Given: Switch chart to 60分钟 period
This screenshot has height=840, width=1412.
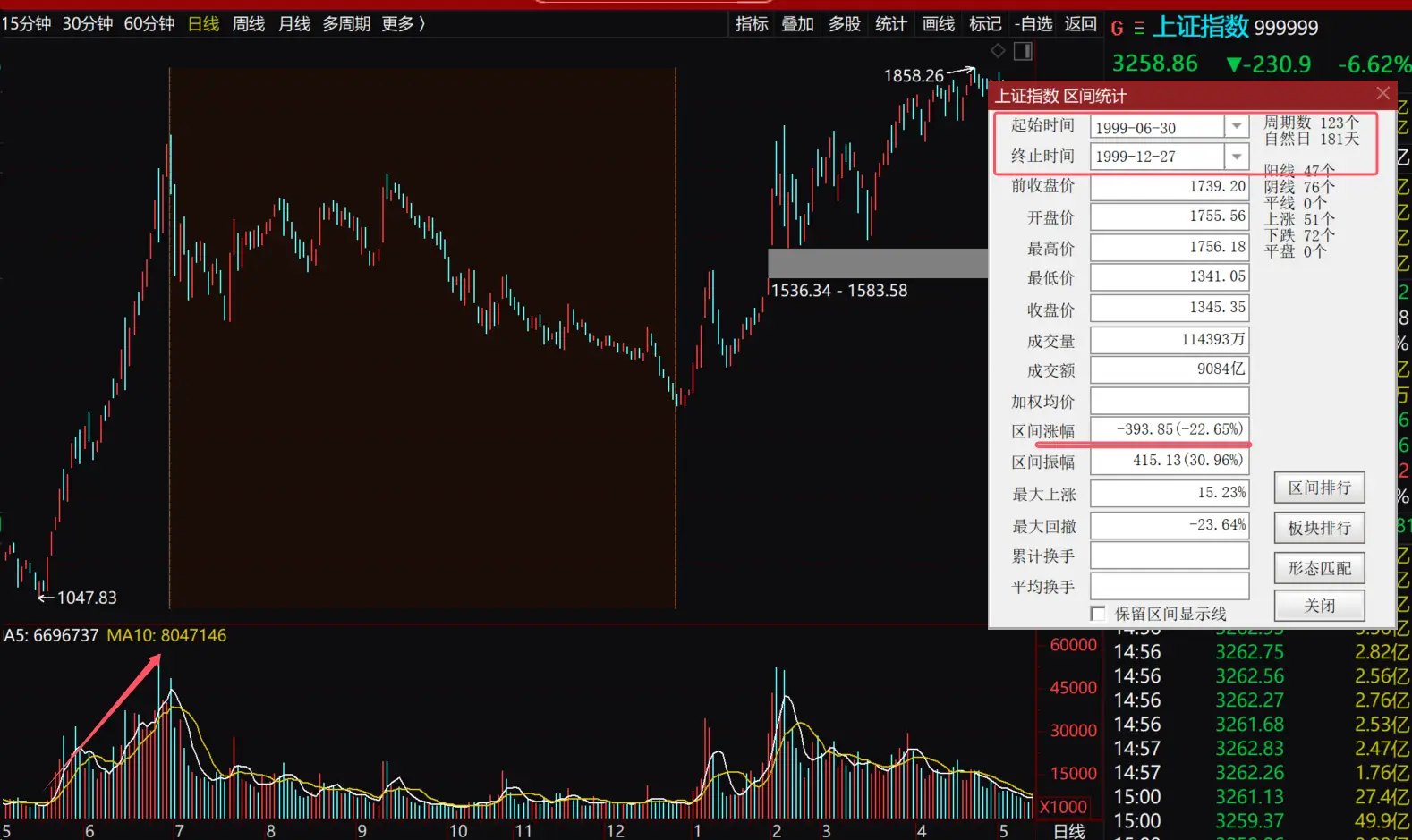Looking at the screenshot, I should coord(149,24).
